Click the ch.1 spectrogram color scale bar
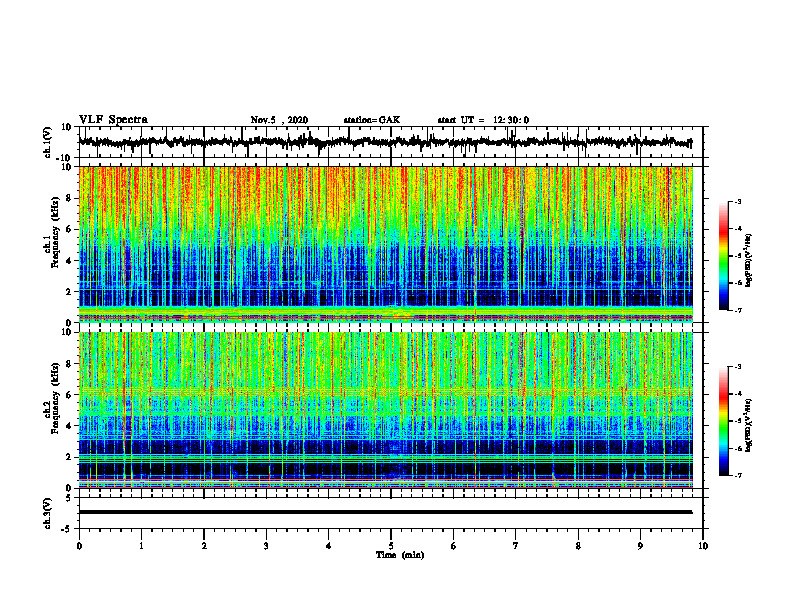Image resolution: width=792 pixels, height=612 pixels. (723, 256)
